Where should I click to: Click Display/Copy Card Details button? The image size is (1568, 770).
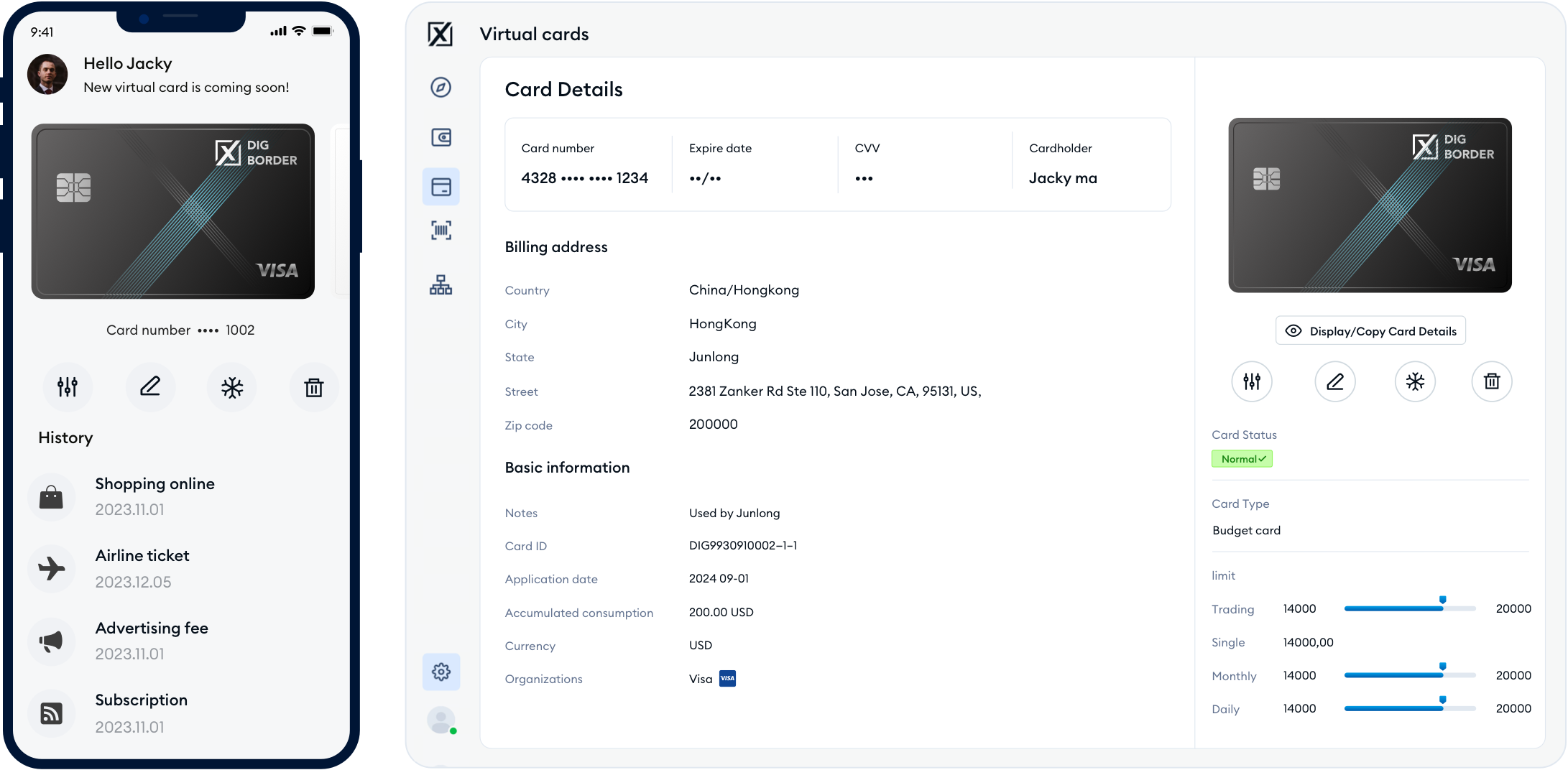pos(1370,331)
